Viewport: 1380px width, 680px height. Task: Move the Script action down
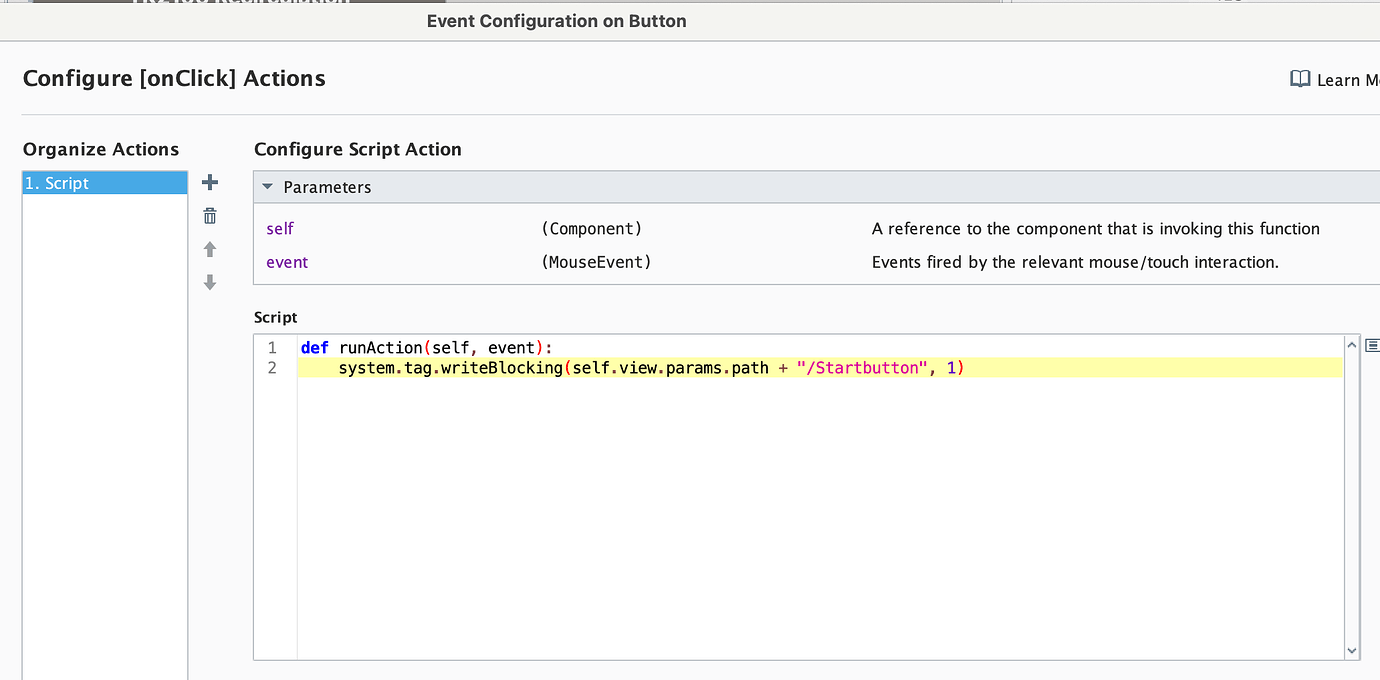209,283
